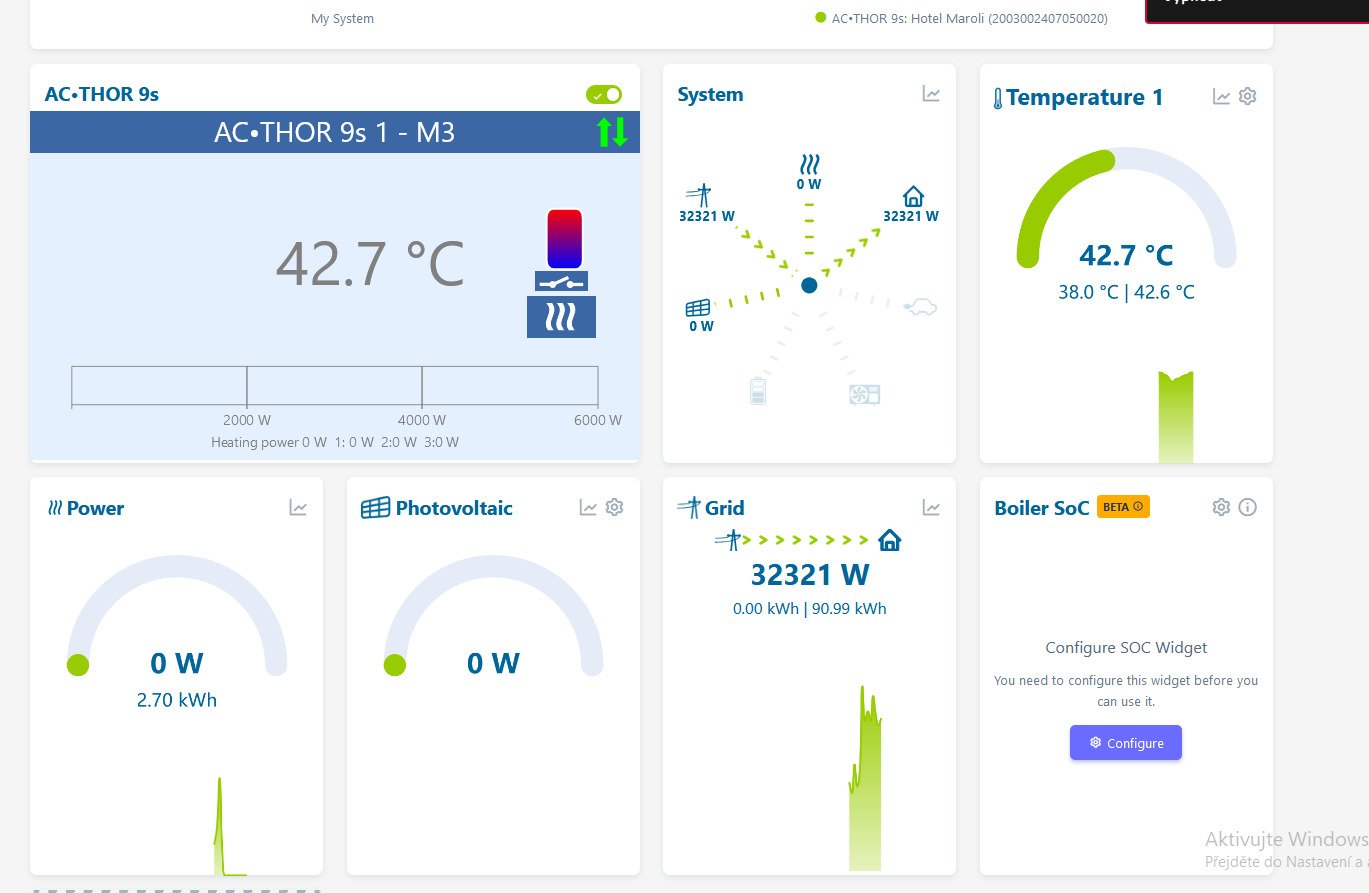Click the red-blue boiler tank icon
Image resolution: width=1369 pixels, height=893 pixels.
tap(564, 239)
